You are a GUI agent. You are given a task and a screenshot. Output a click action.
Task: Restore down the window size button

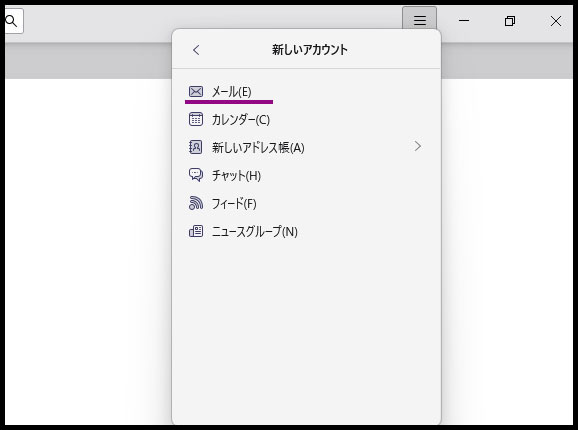pos(510,21)
